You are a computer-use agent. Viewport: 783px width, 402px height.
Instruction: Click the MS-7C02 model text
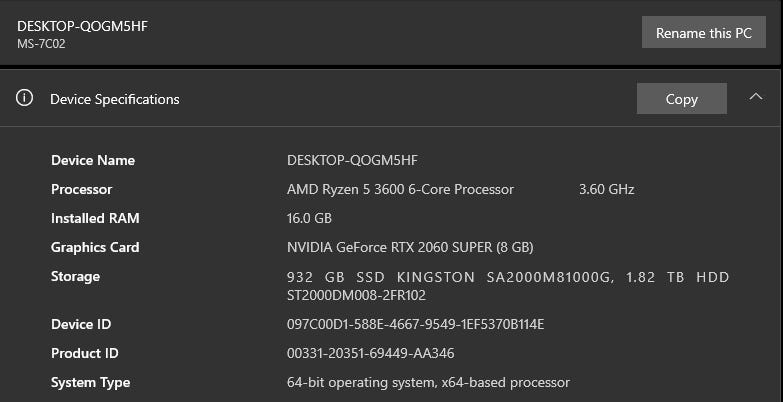(x=41, y=44)
